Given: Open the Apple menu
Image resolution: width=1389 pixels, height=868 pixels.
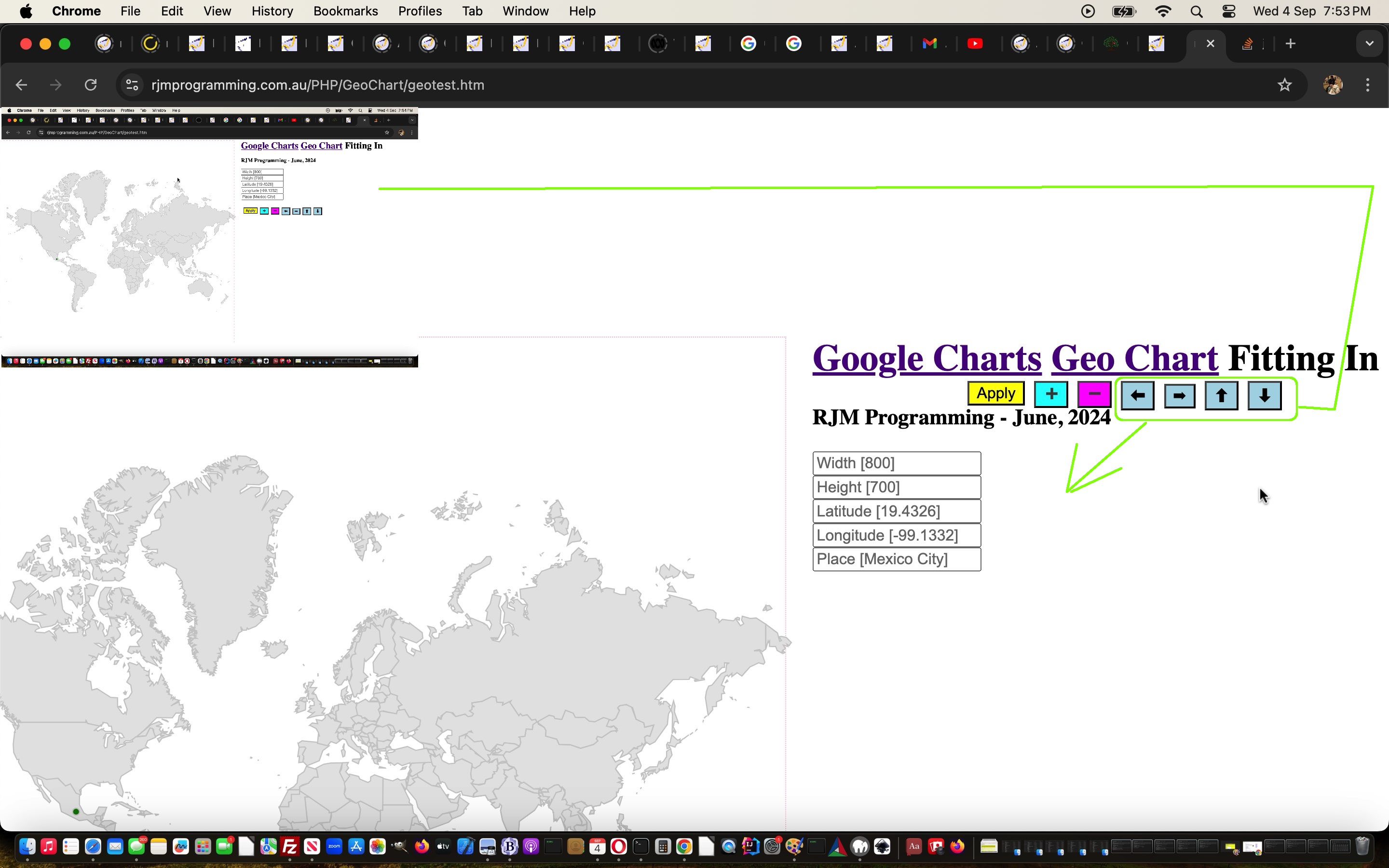Looking at the screenshot, I should coord(26,11).
